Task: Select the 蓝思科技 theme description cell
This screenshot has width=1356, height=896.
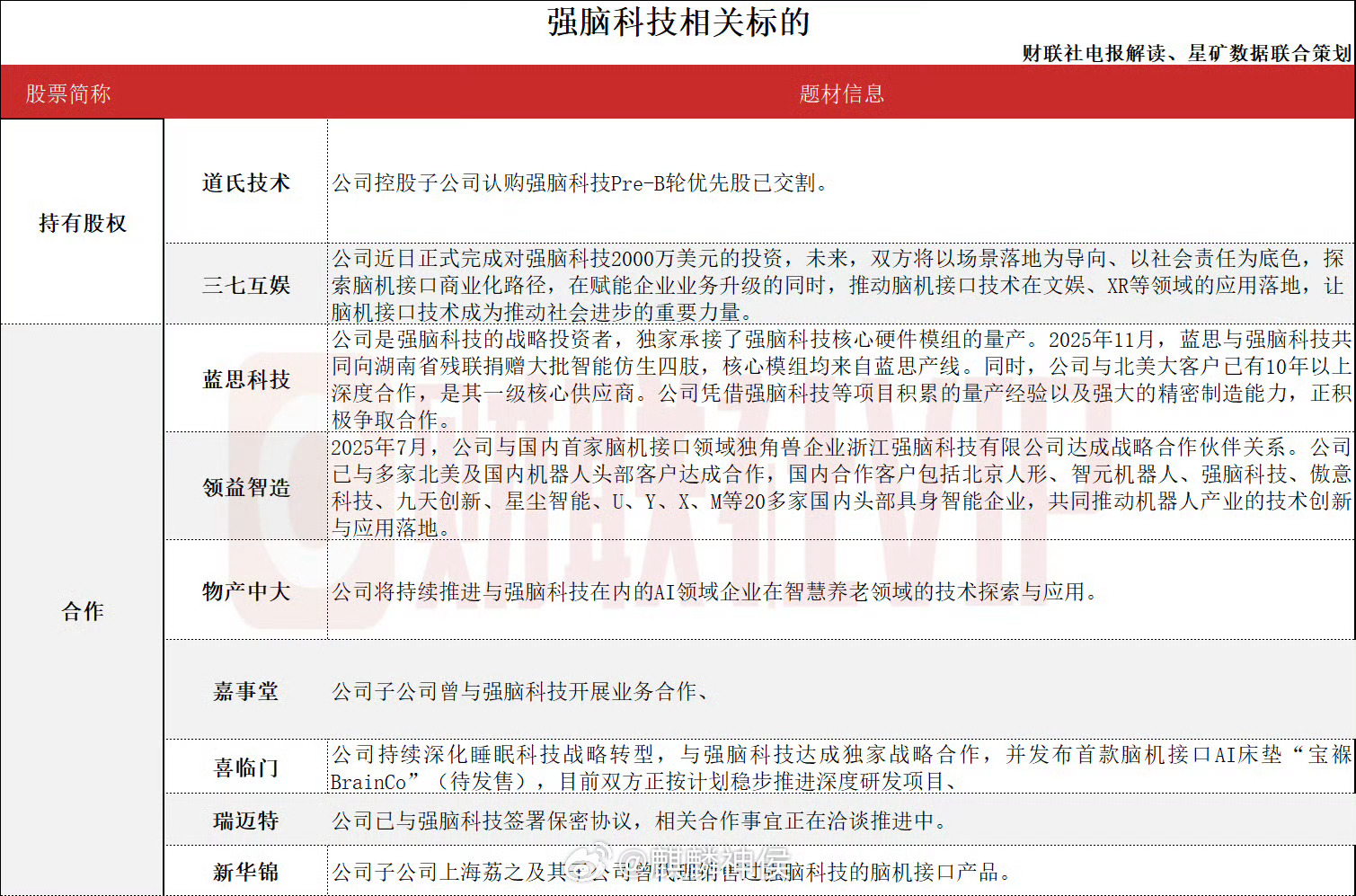Action: click(x=839, y=381)
